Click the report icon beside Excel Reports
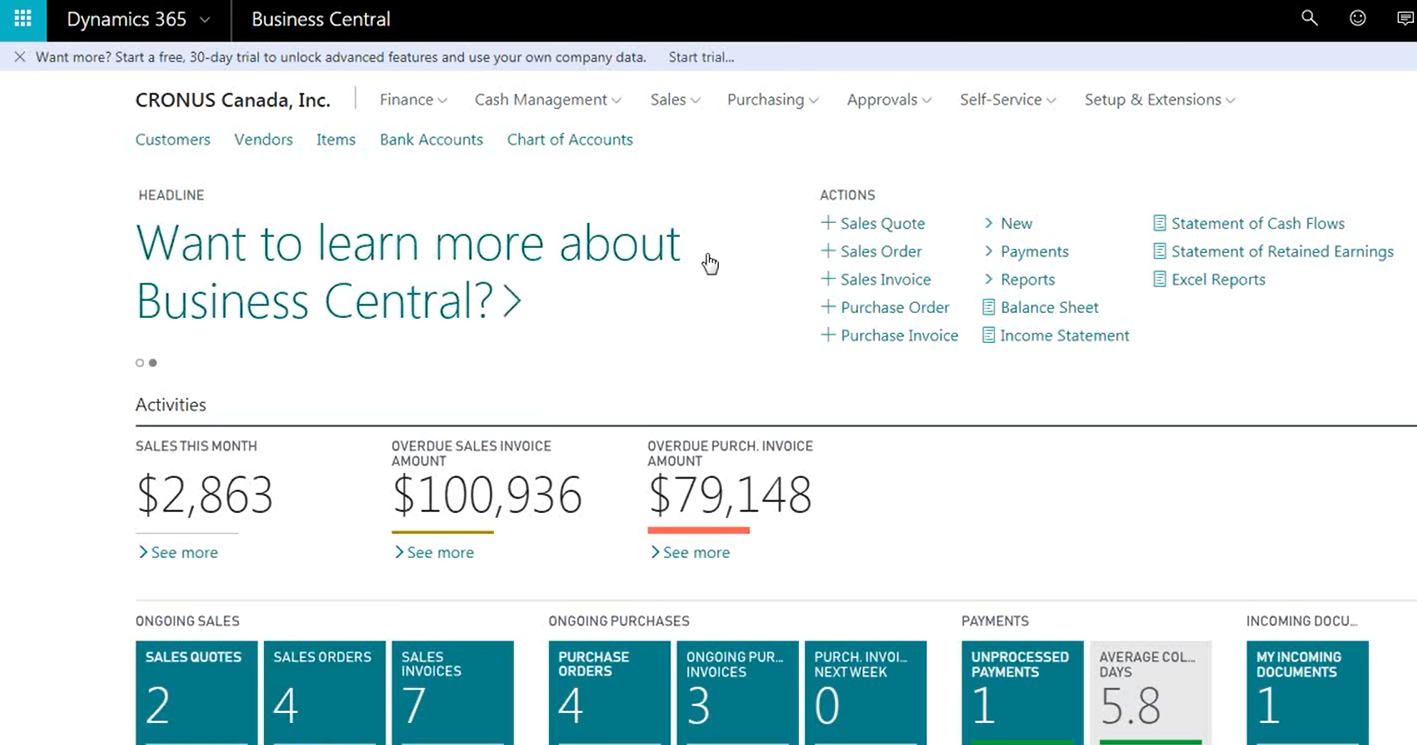The image size is (1417, 745). click(1159, 279)
